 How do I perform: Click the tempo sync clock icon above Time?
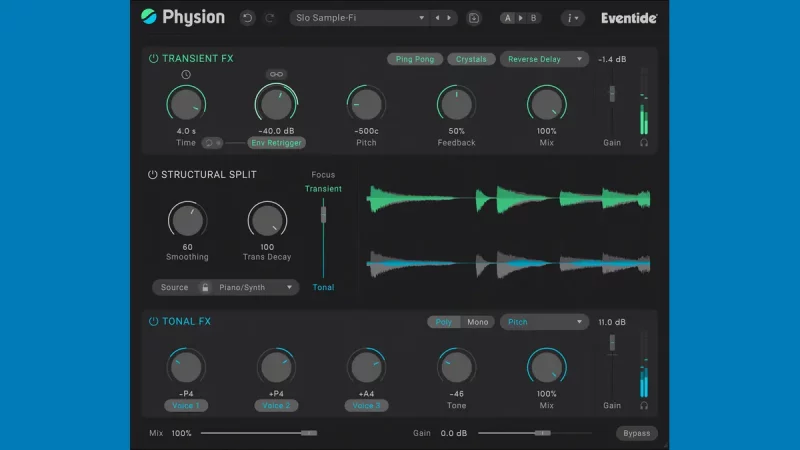(185, 75)
